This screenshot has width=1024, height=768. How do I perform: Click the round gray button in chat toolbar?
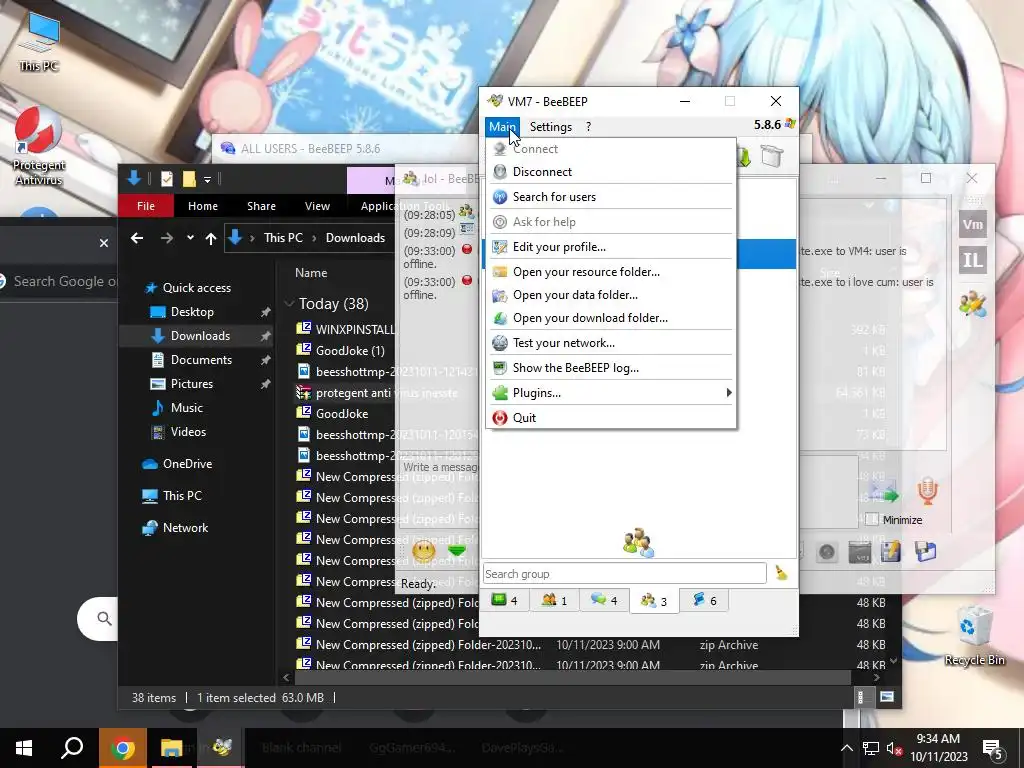click(x=827, y=552)
